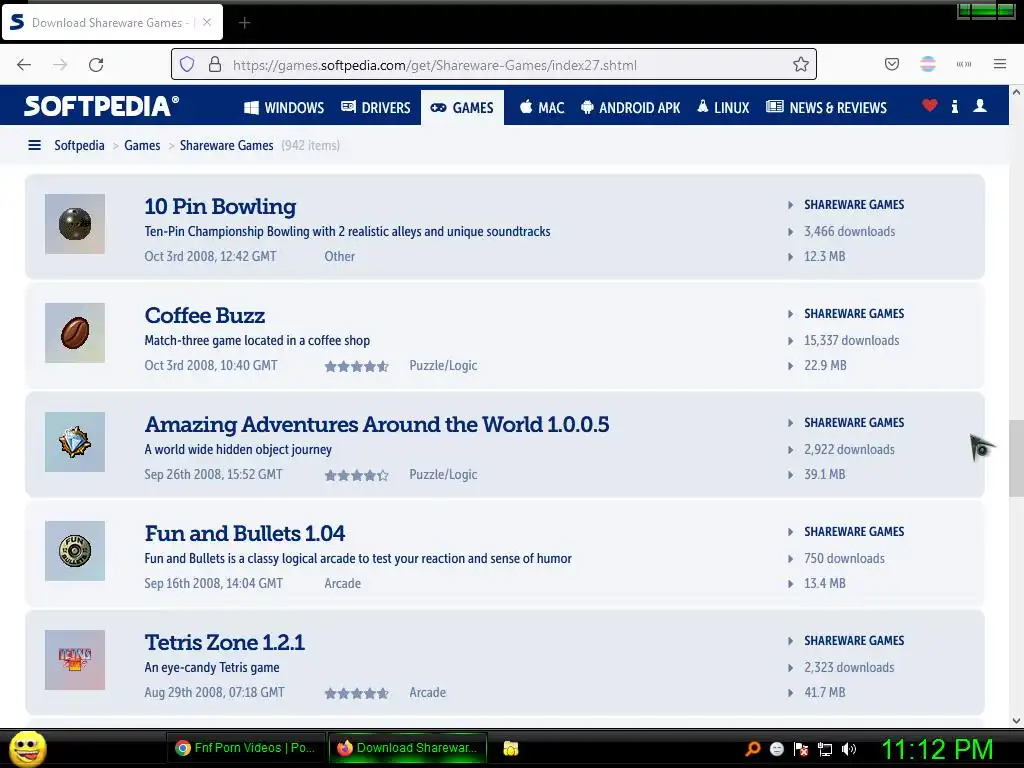Open the Mac section
This screenshot has height=768, width=1024.
click(542, 108)
